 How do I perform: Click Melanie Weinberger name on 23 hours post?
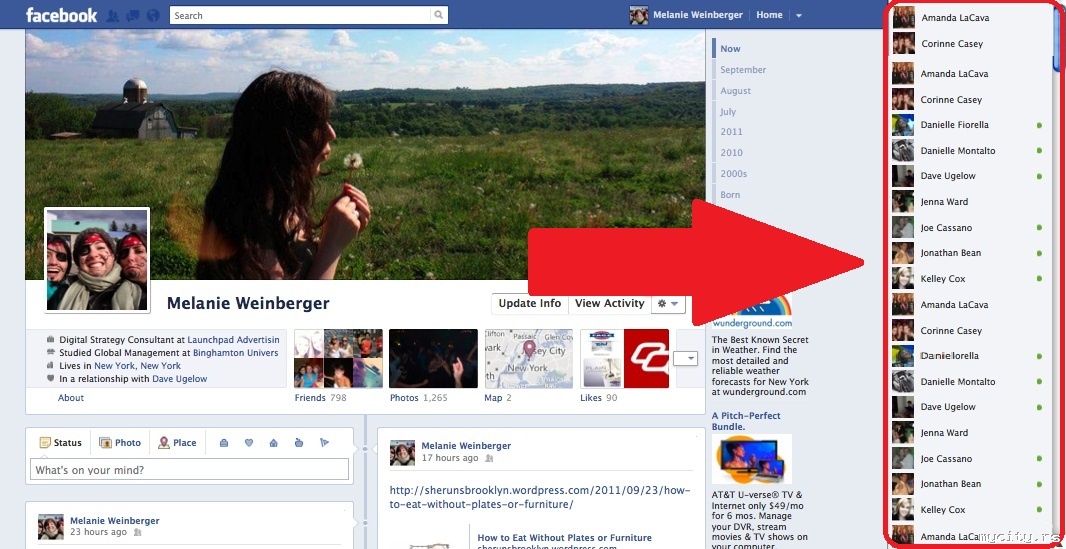(114, 520)
